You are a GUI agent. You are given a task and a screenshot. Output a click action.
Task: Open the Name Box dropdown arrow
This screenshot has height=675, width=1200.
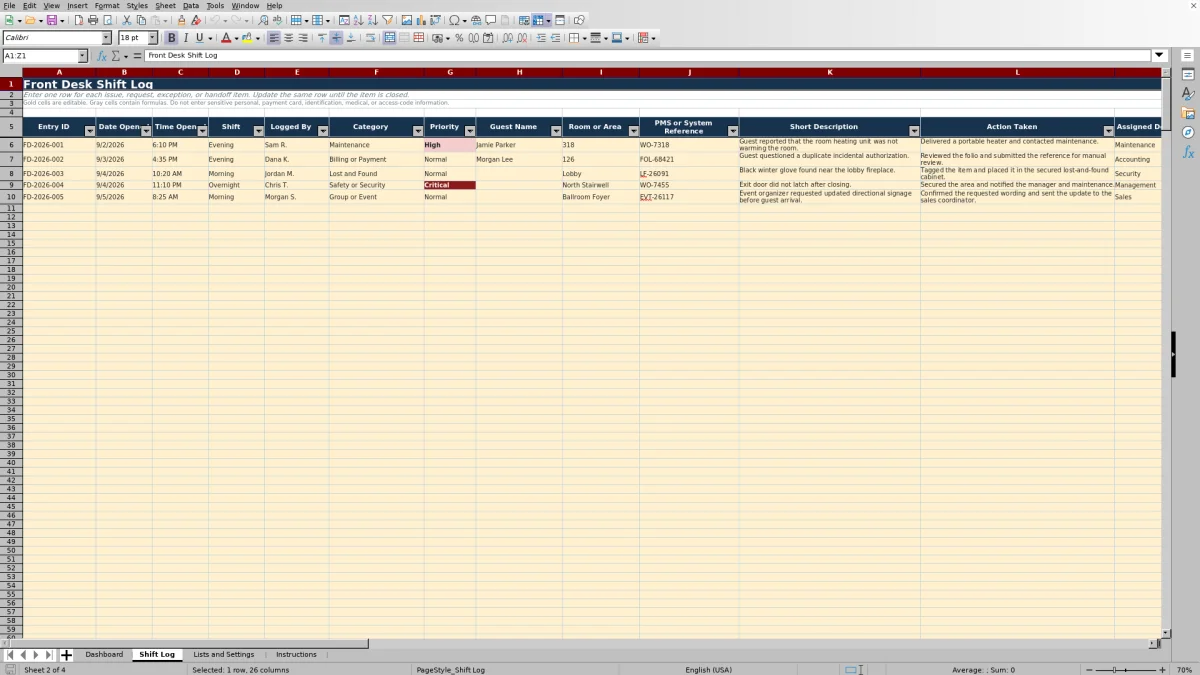82,56
